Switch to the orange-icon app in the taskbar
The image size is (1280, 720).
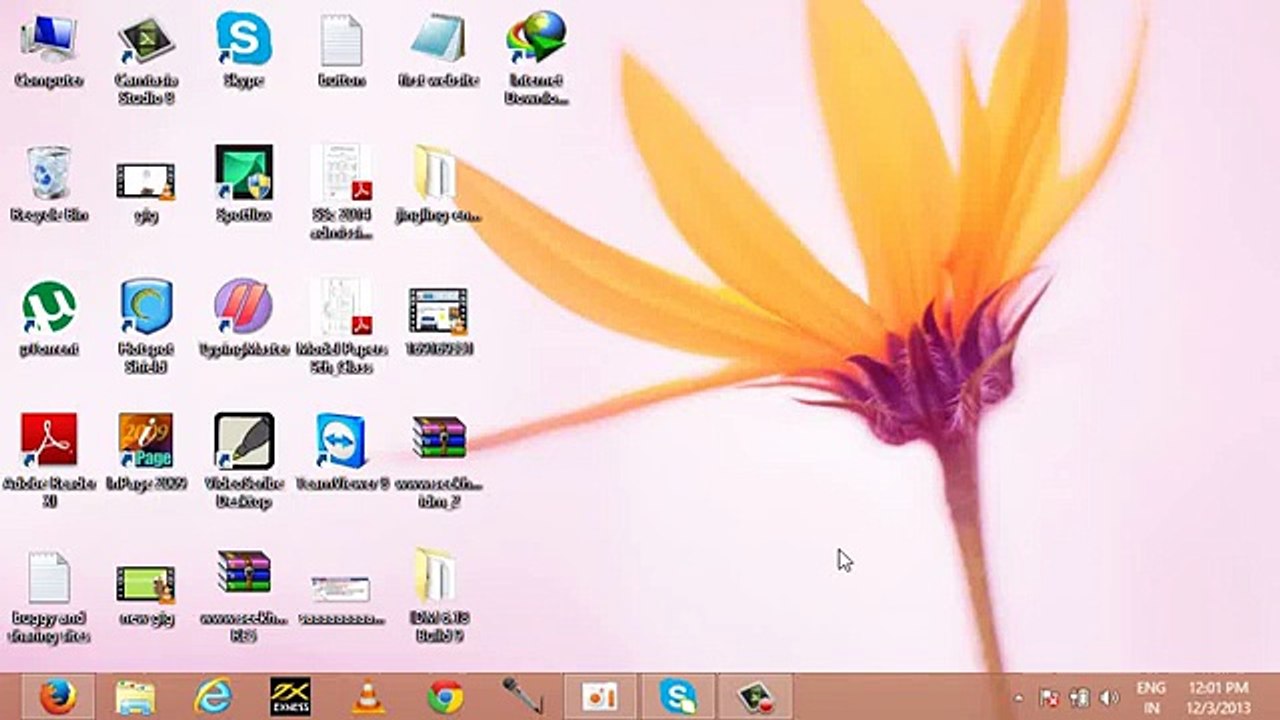[599, 696]
